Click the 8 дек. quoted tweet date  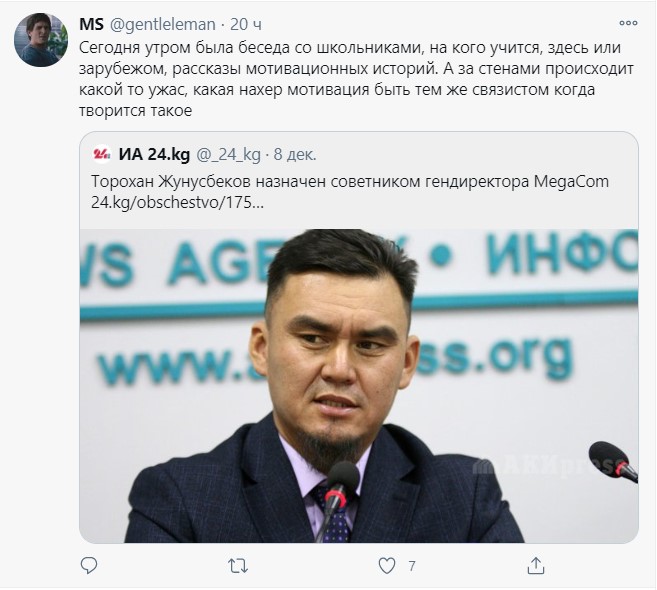coord(295,155)
